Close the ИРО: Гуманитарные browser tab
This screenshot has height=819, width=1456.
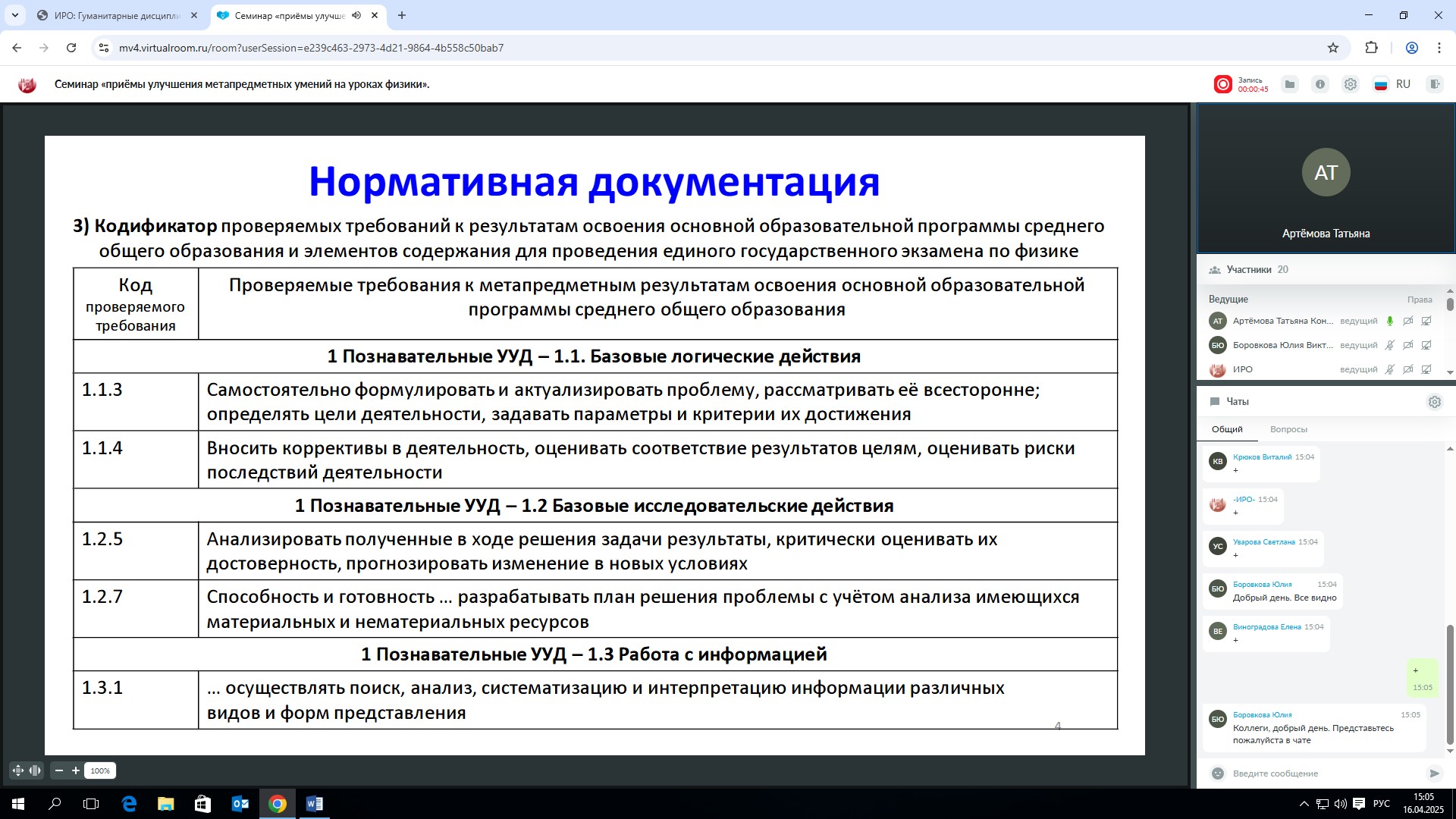click(194, 15)
